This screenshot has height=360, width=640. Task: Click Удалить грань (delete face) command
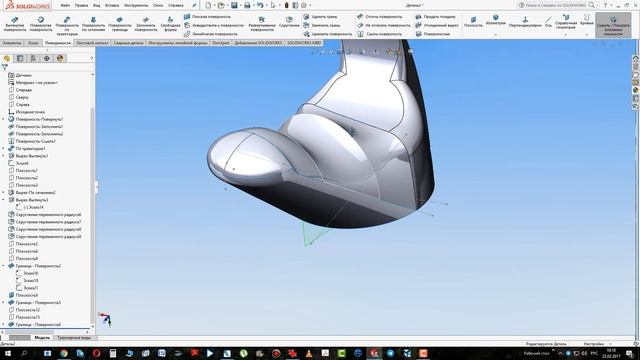[320, 17]
